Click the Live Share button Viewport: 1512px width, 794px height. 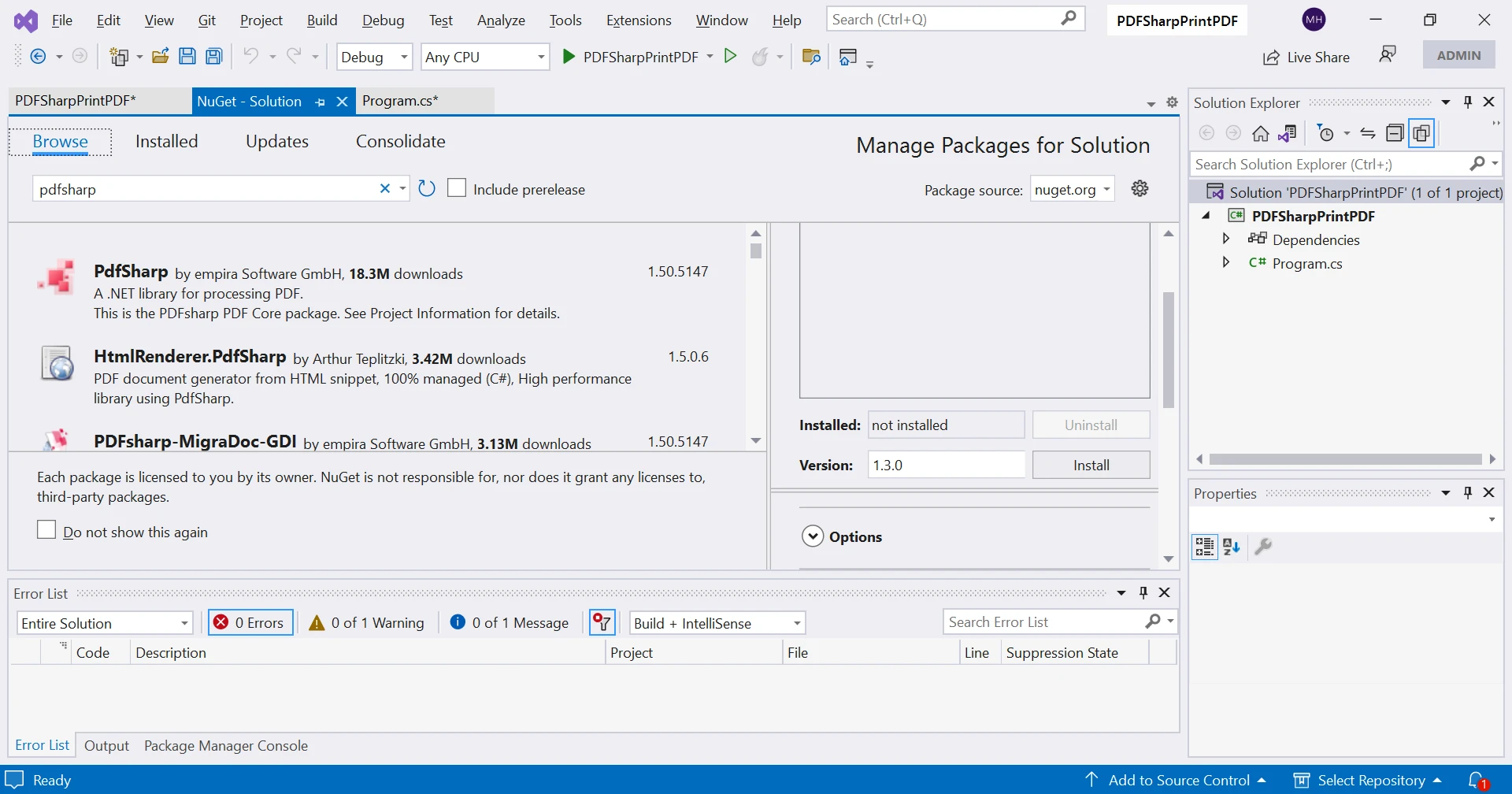[1306, 57]
